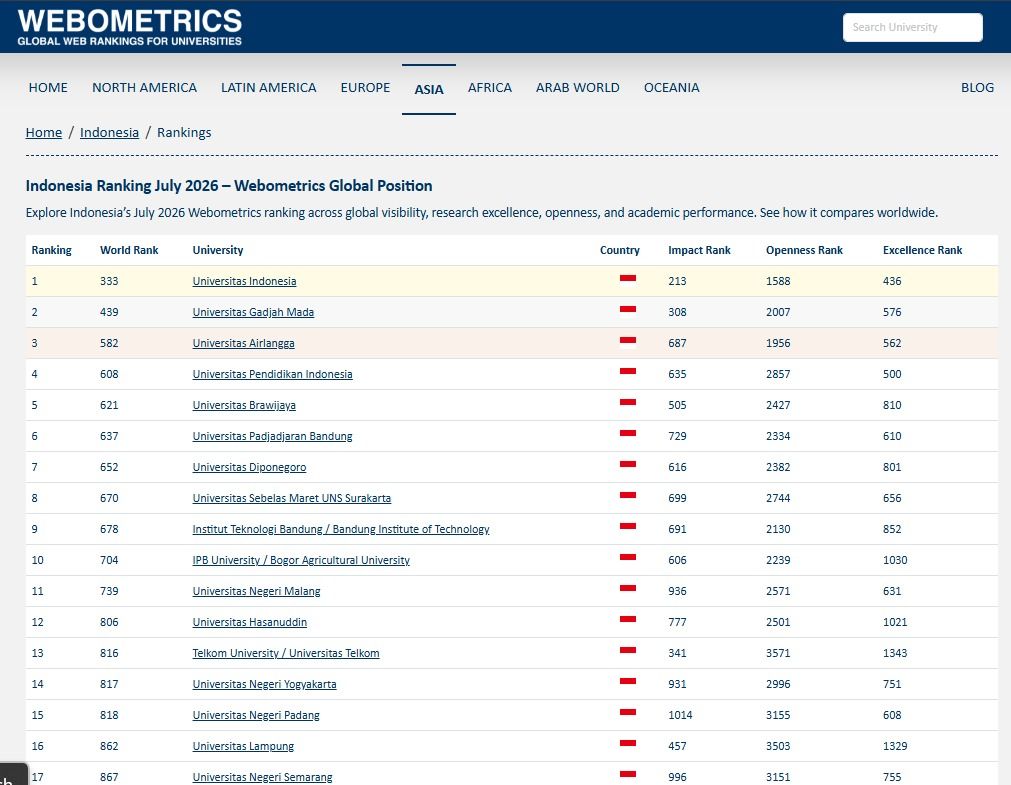Open the Universitas Negeri Padang link
Screen dimensions: 1011x785
(x=256, y=715)
